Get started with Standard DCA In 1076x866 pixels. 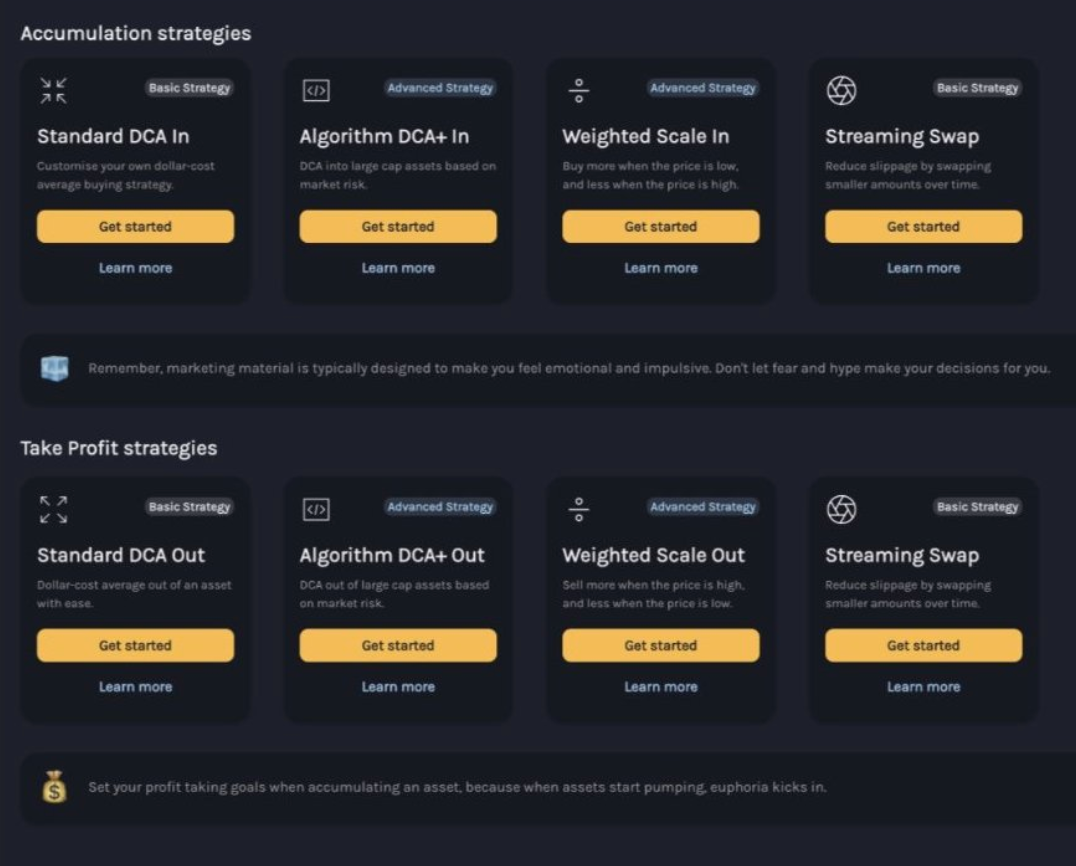coord(135,227)
